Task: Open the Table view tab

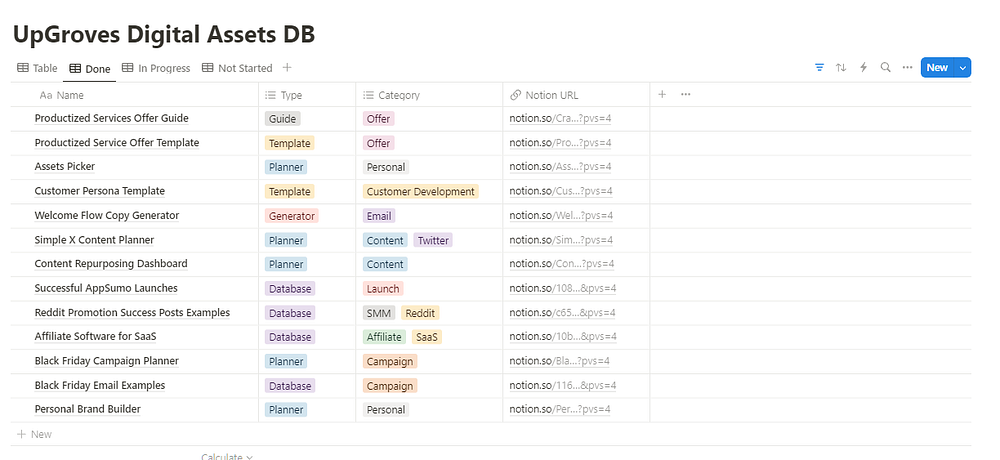Action: point(38,68)
